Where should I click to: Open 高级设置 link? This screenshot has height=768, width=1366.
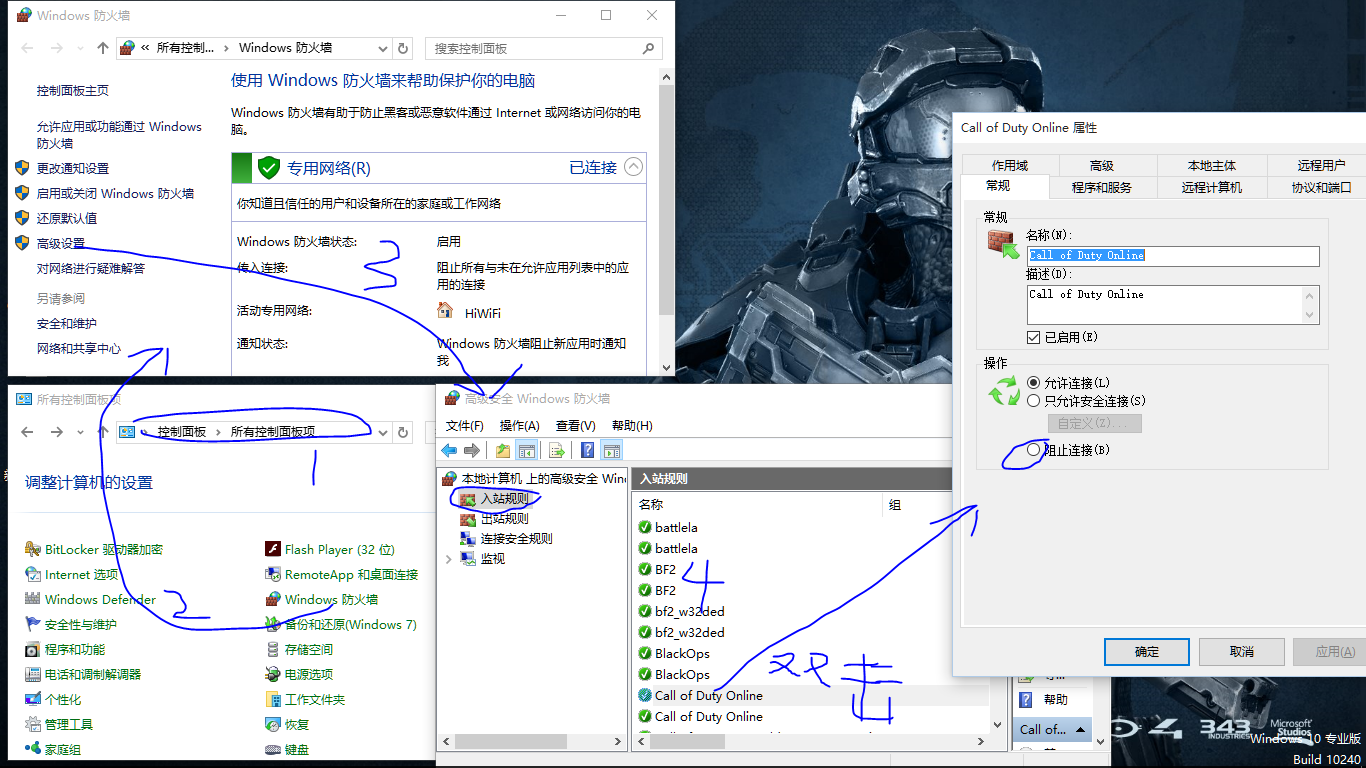tap(61, 243)
